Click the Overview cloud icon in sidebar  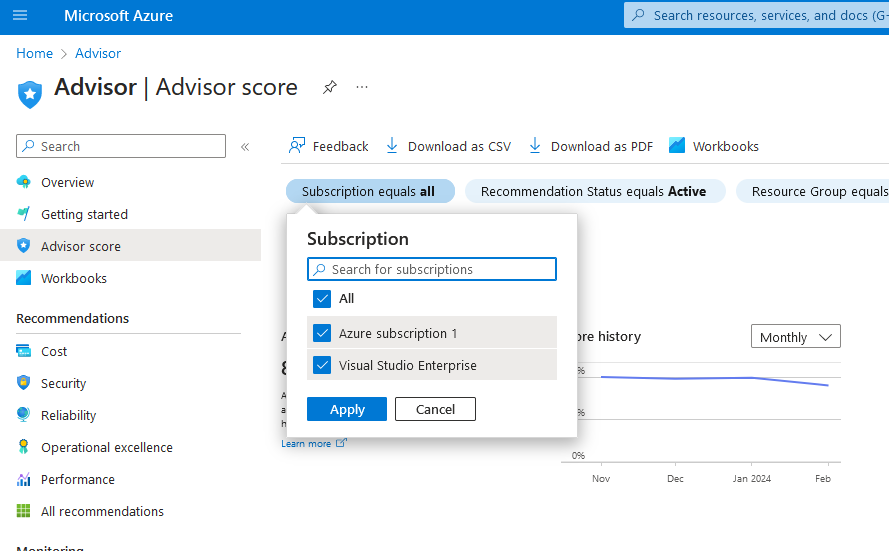23,182
